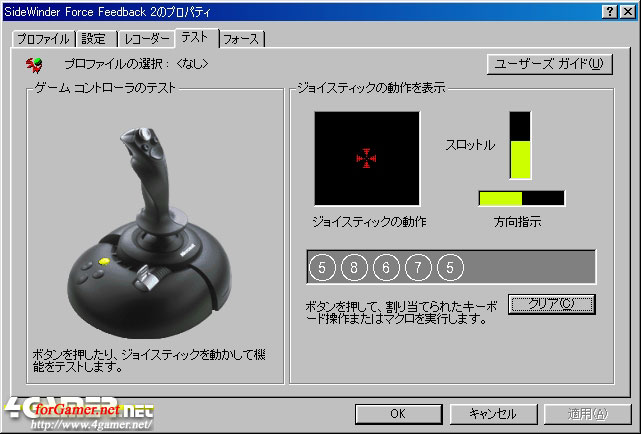This screenshot has width=641, height=434.
Task: Click the black joystick motion display area
Action: 367,158
